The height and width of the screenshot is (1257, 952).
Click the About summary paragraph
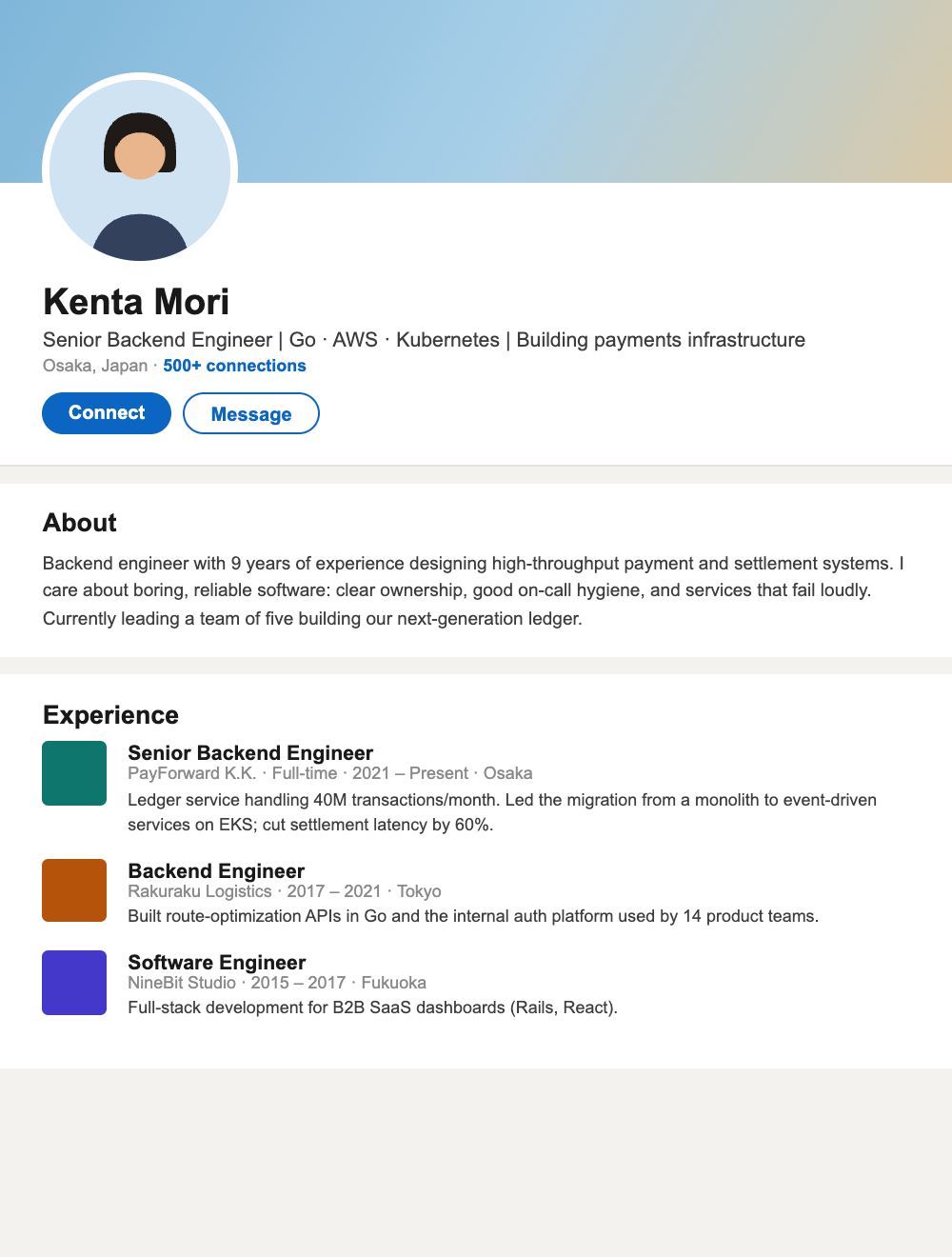[473, 590]
